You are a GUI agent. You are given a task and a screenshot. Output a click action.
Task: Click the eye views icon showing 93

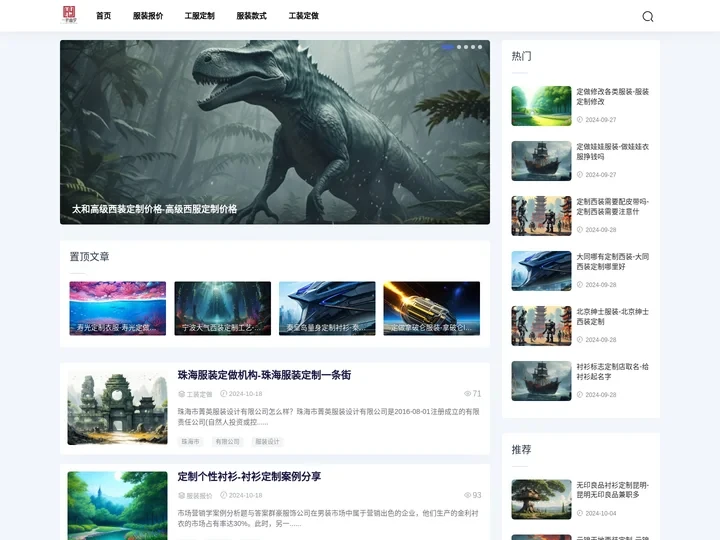[467, 495]
